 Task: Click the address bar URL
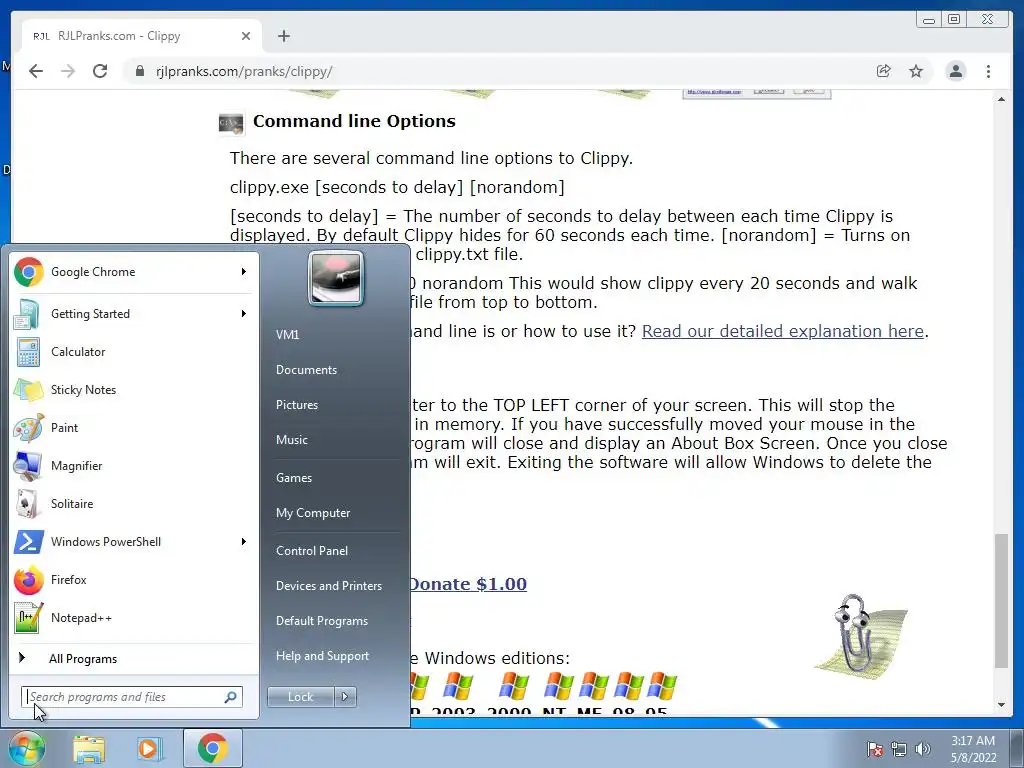pos(244,71)
